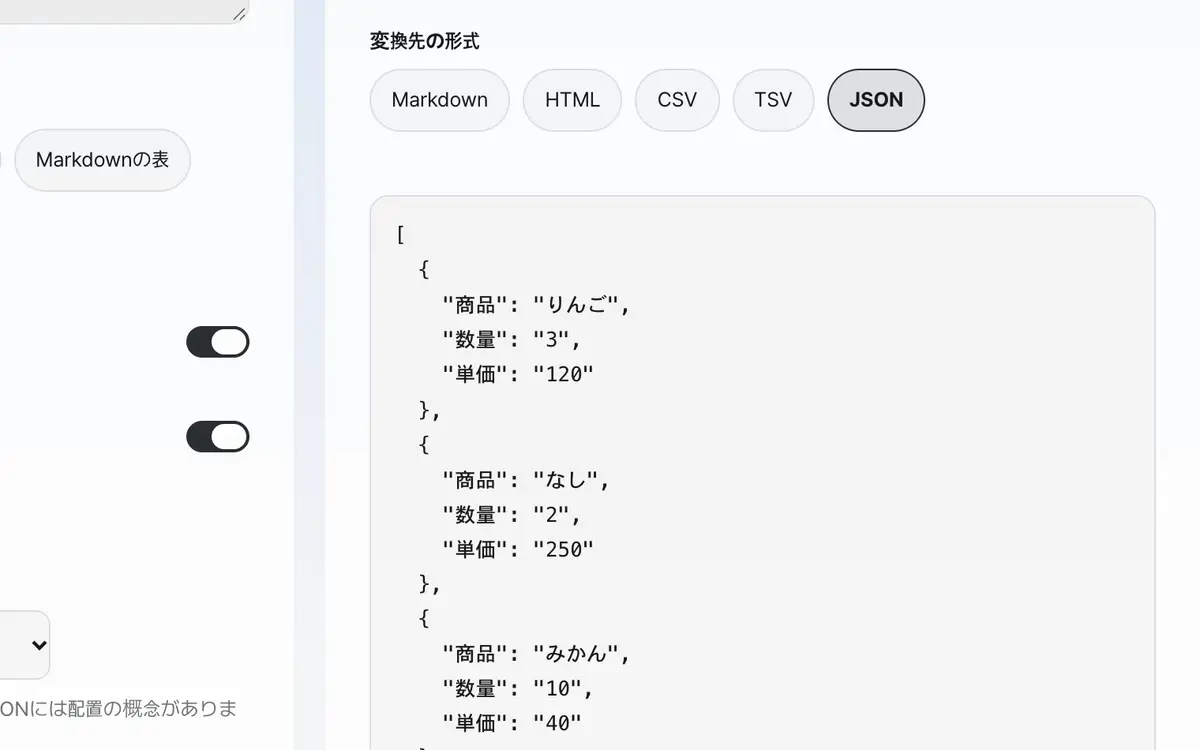Click "商品": "なし" line in output

[526, 480]
